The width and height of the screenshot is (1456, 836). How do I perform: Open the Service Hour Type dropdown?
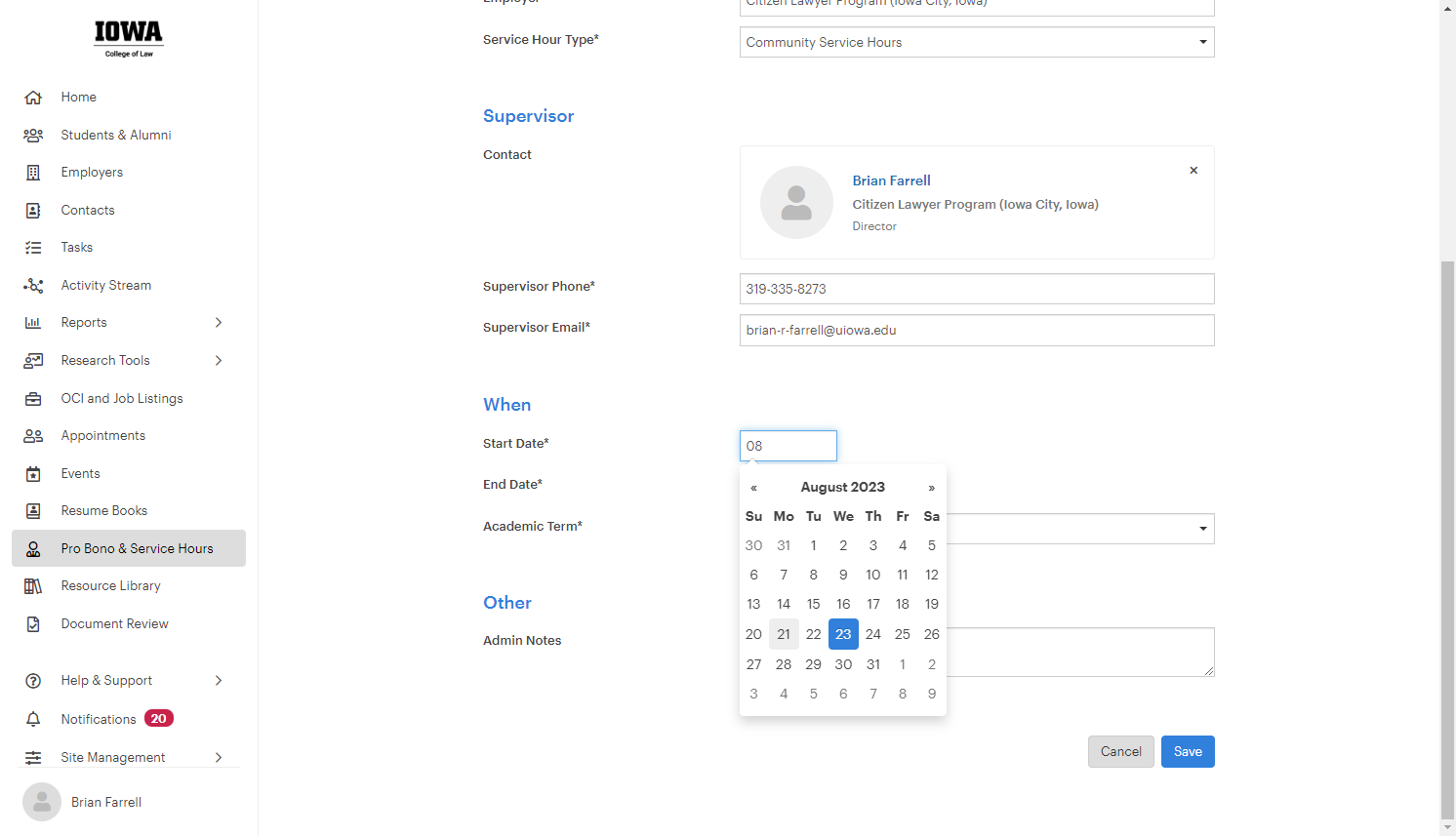[x=977, y=42]
